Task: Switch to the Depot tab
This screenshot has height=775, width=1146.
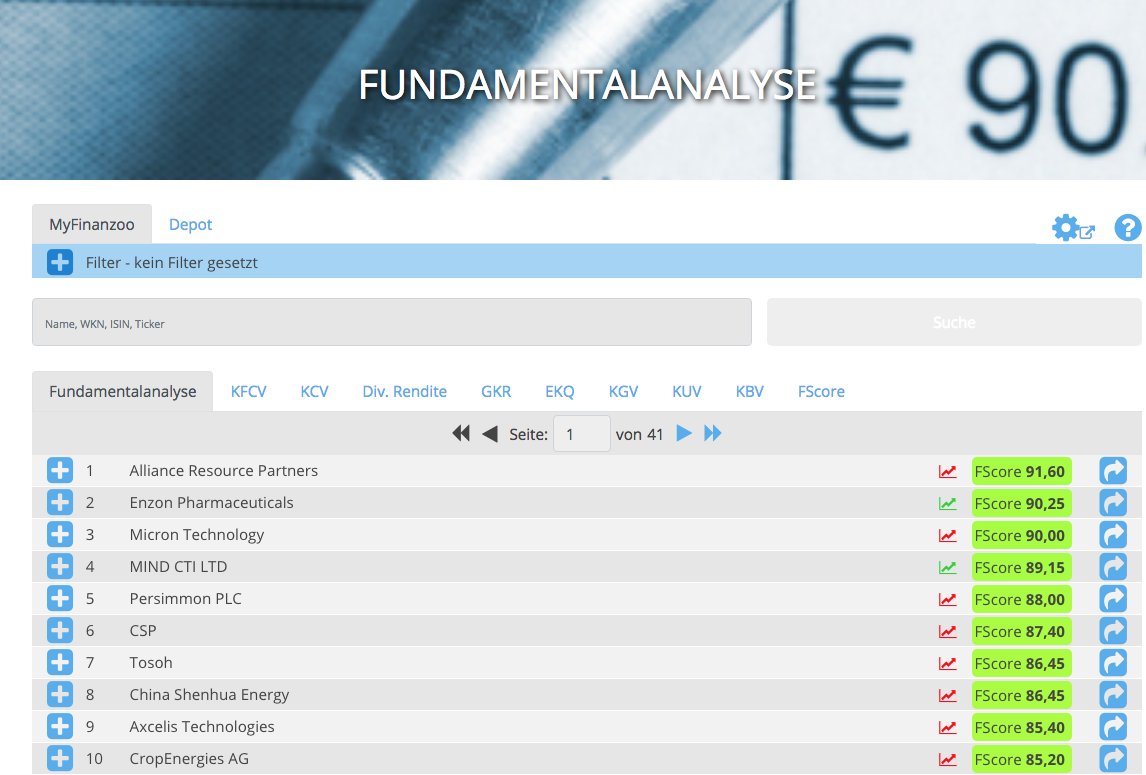Action: click(x=190, y=224)
